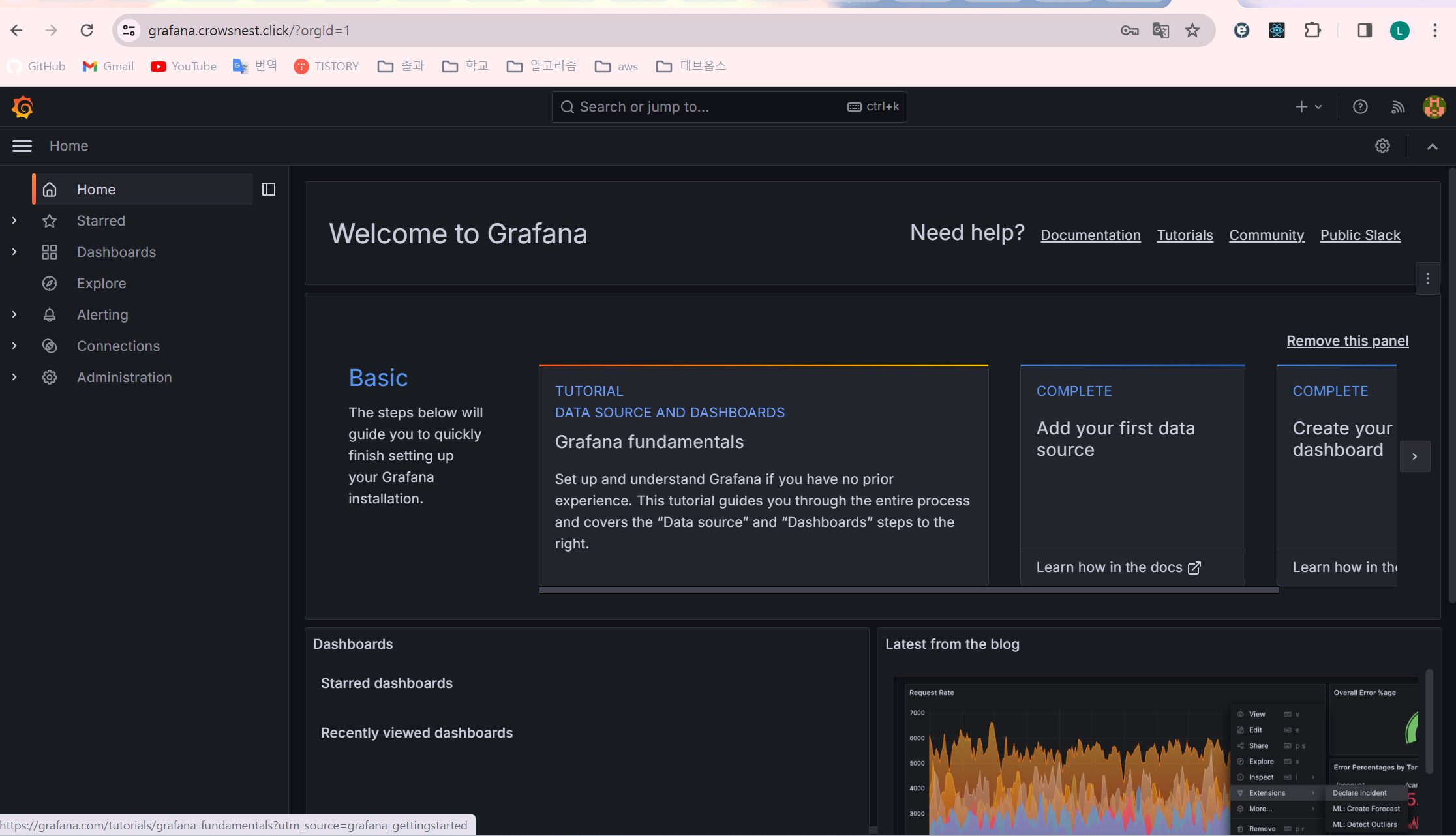Click Remove this panel link
Viewport: 1456px width, 836px height.
[1347, 341]
